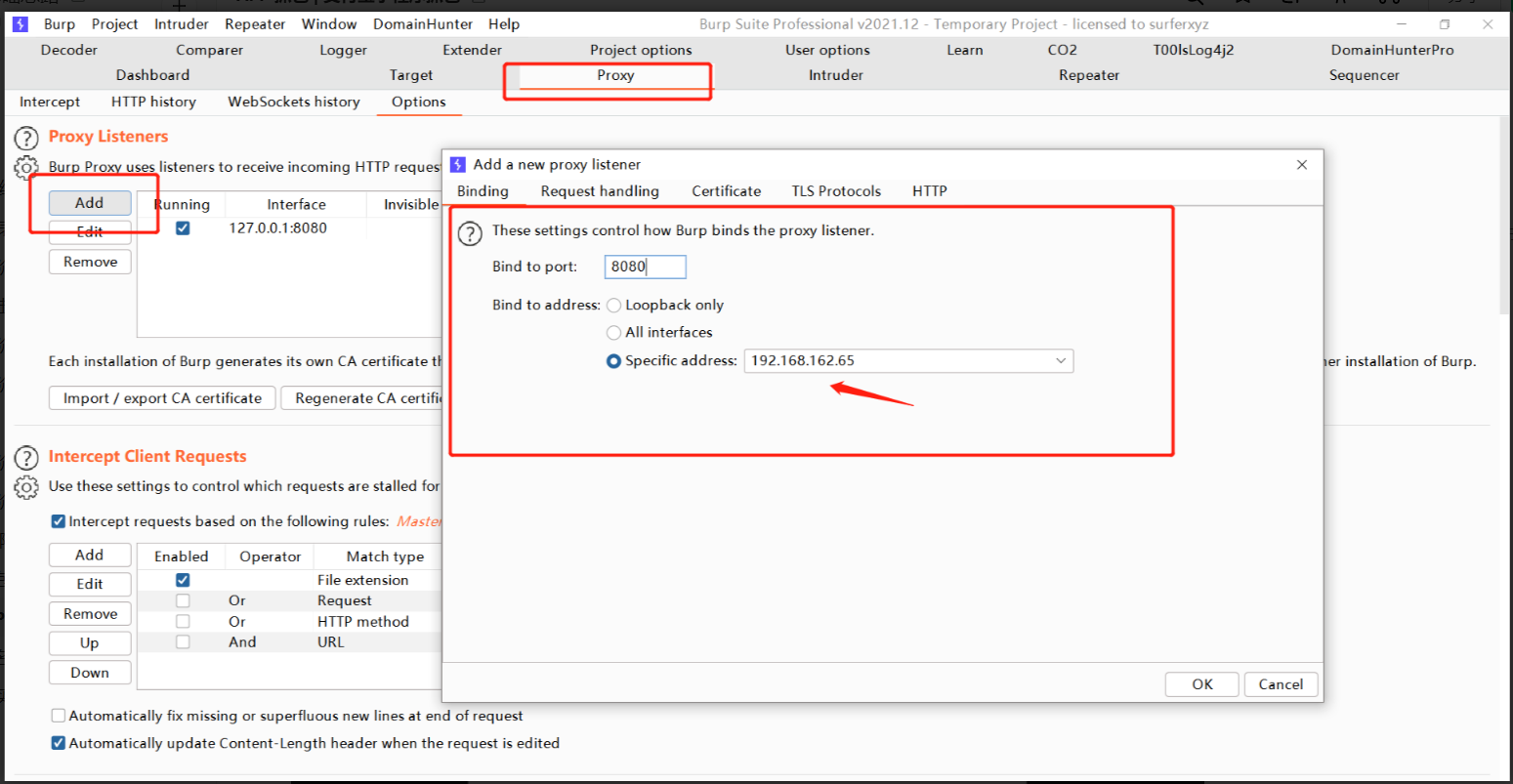Click Down button for intercept rules
This screenshot has width=1513, height=784.
click(90, 673)
